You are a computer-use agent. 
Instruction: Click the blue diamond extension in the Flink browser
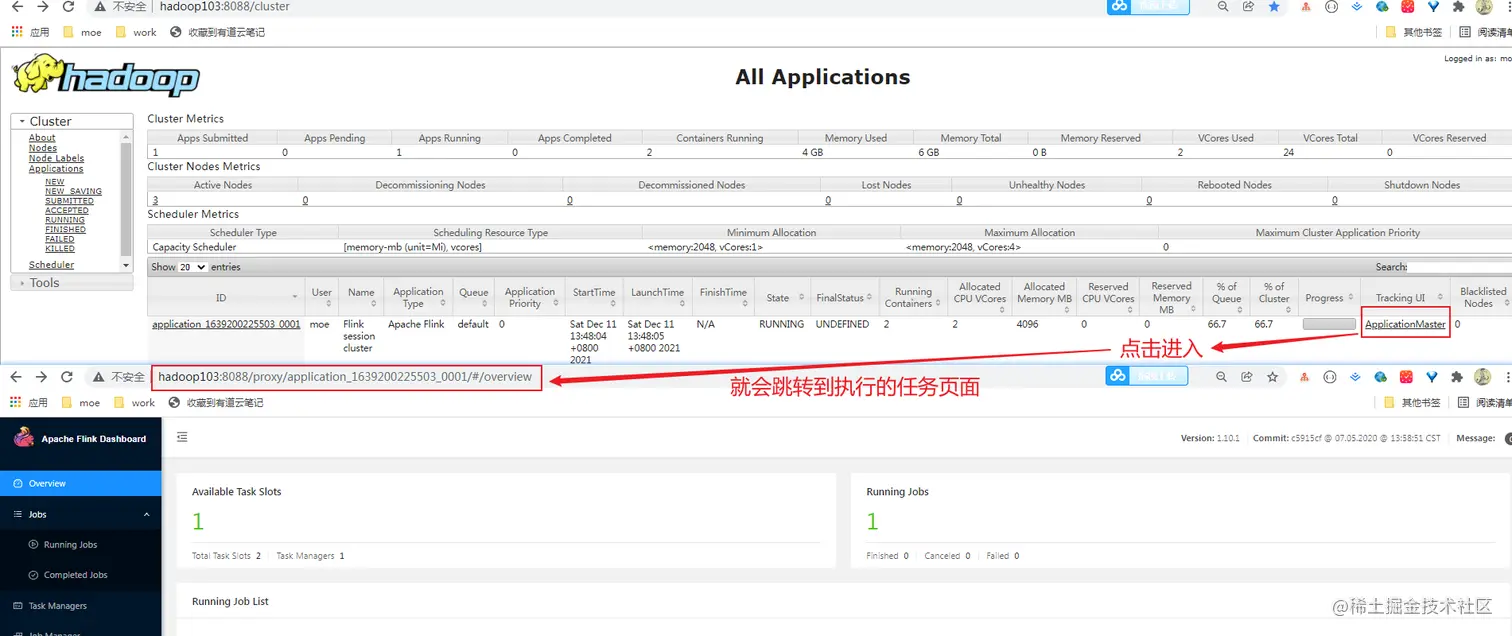[1432, 377]
